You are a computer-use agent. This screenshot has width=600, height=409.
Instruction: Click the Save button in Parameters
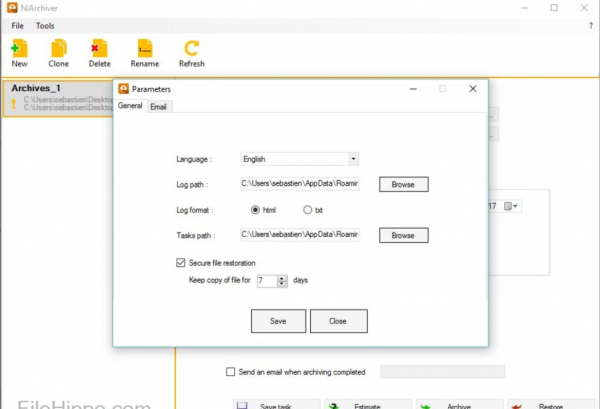coord(278,321)
